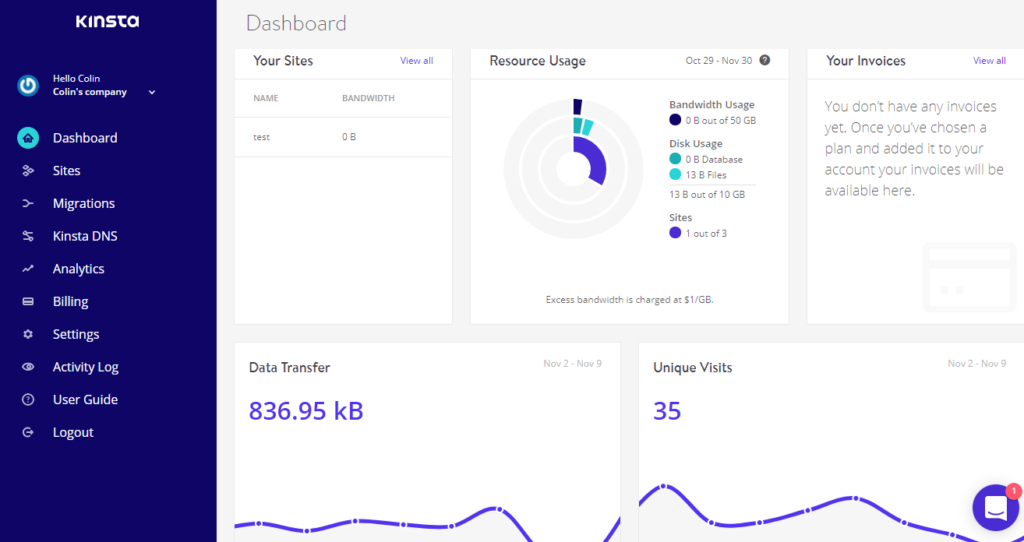The height and width of the screenshot is (542, 1024).
Task: Click the 0 B Database teal legend dot
Action: coord(675,159)
